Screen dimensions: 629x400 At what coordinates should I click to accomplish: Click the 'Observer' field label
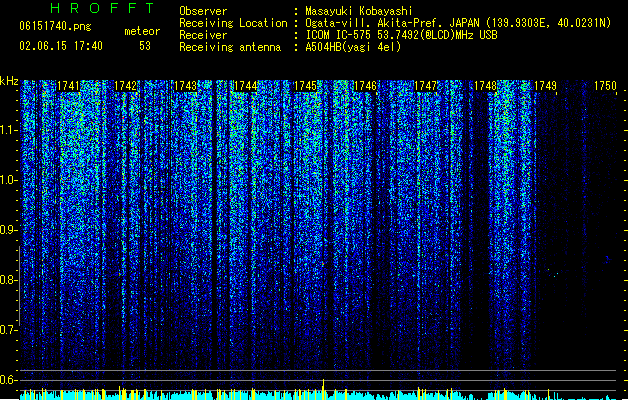point(203,11)
